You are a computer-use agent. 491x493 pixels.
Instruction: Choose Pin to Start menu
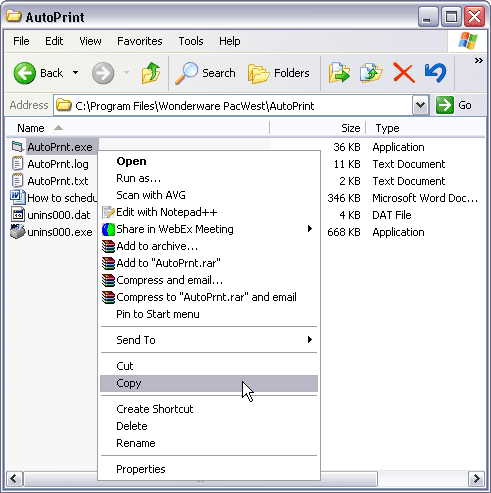[x=209, y=314]
